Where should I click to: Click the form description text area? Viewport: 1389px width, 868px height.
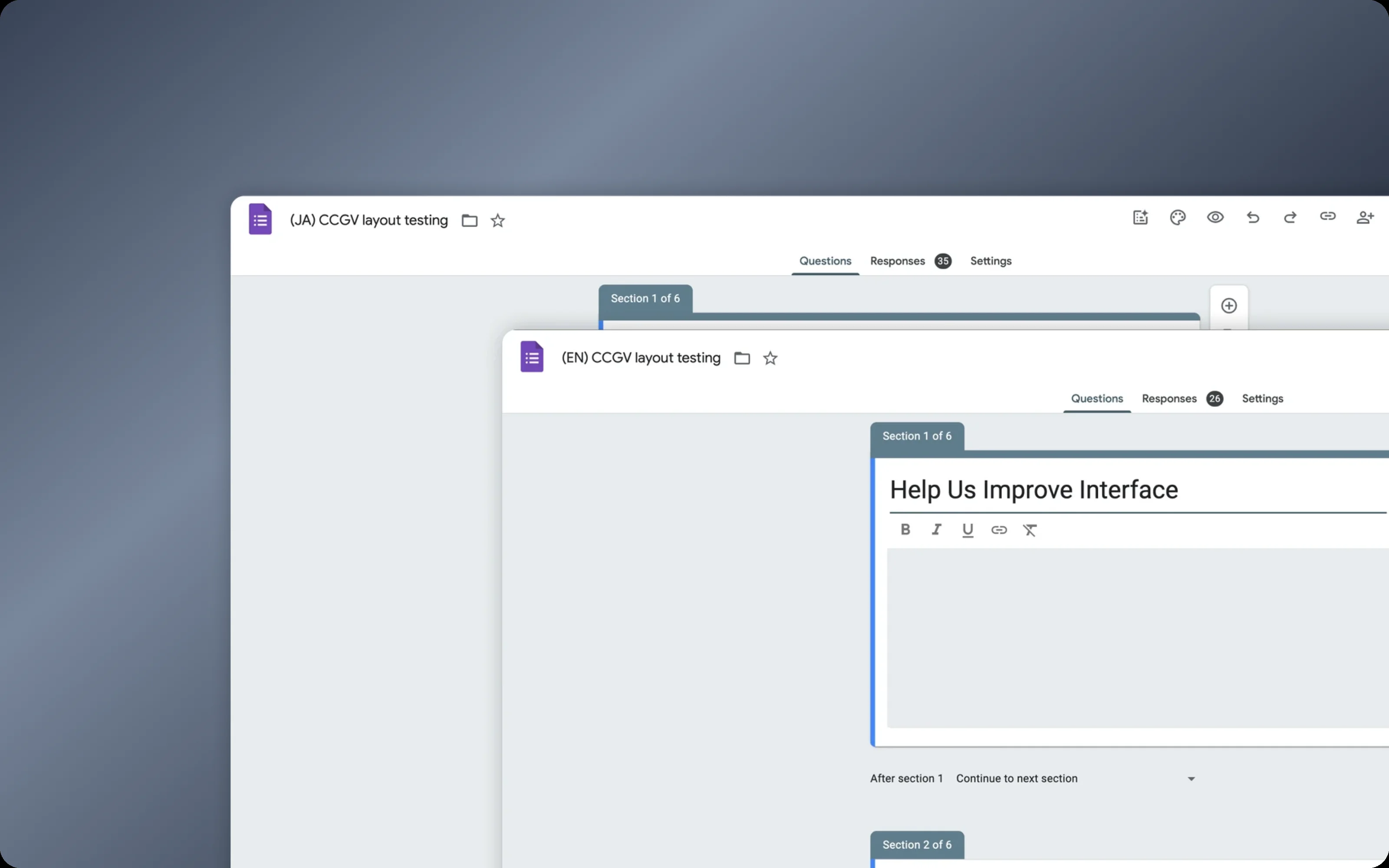coord(1138,638)
